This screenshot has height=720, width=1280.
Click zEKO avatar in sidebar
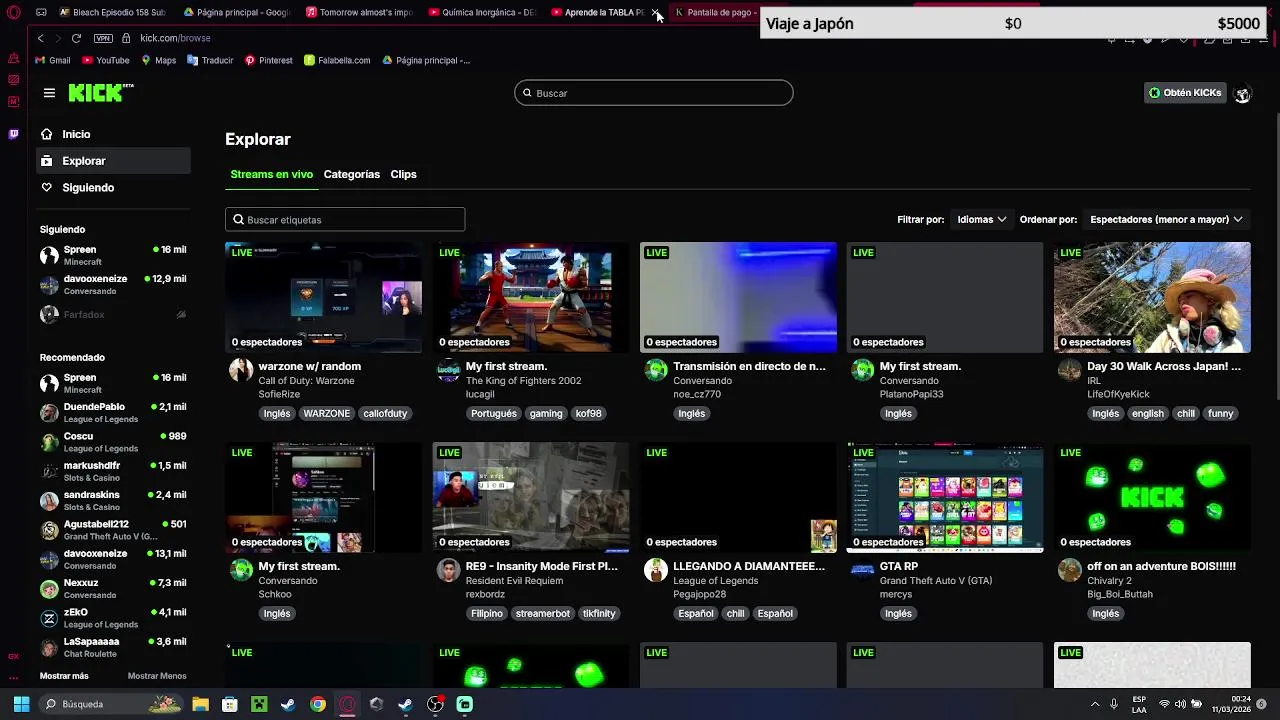(49, 618)
